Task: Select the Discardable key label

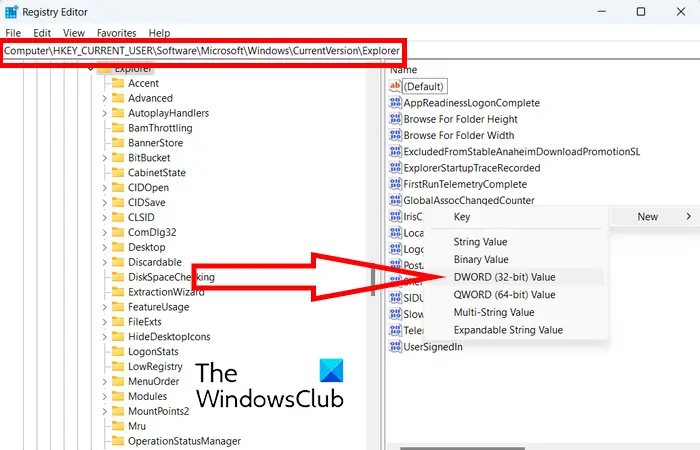Action: (x=155, y=262)
